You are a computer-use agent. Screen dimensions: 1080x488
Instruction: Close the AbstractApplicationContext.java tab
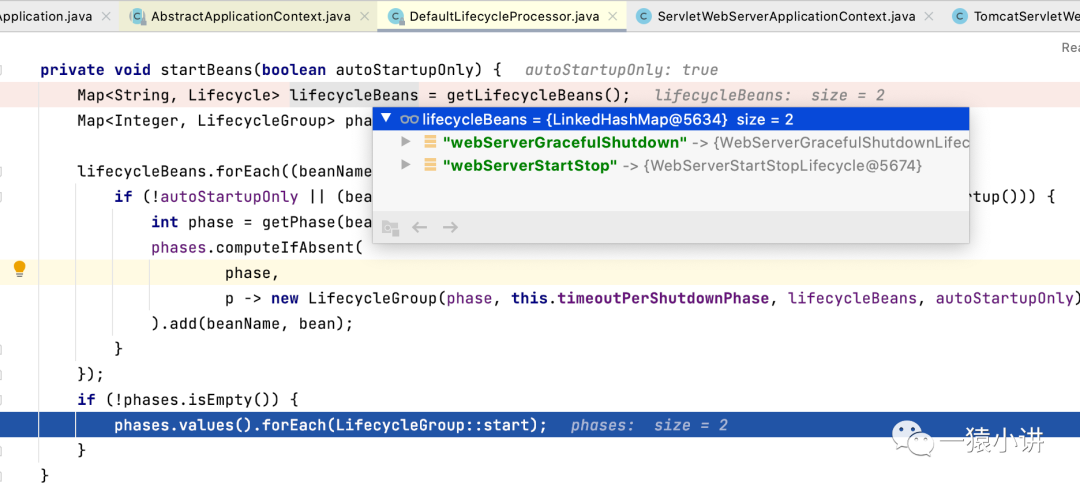coord(363,16)
